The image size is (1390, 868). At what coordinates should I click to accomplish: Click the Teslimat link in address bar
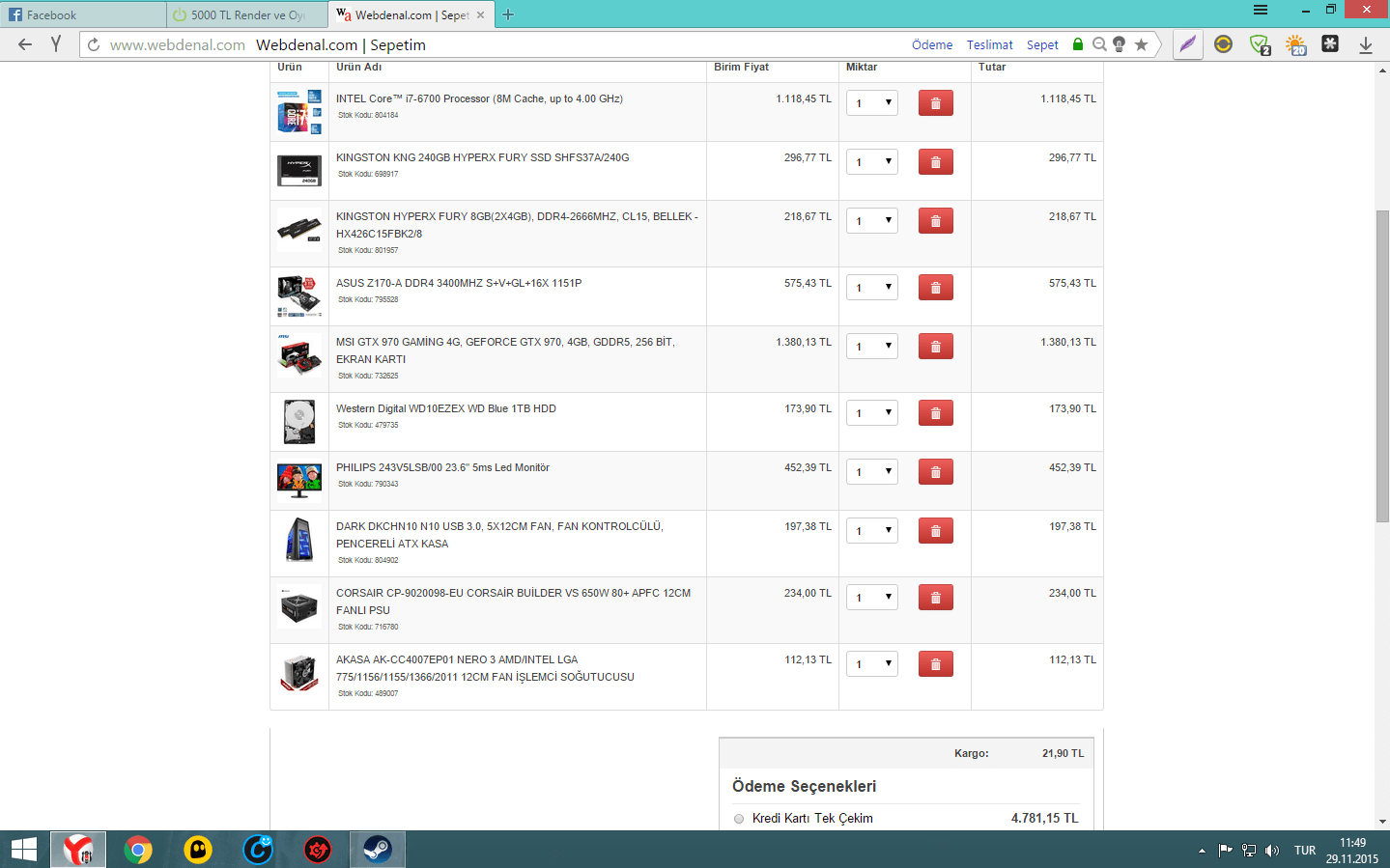click(990, 44)
